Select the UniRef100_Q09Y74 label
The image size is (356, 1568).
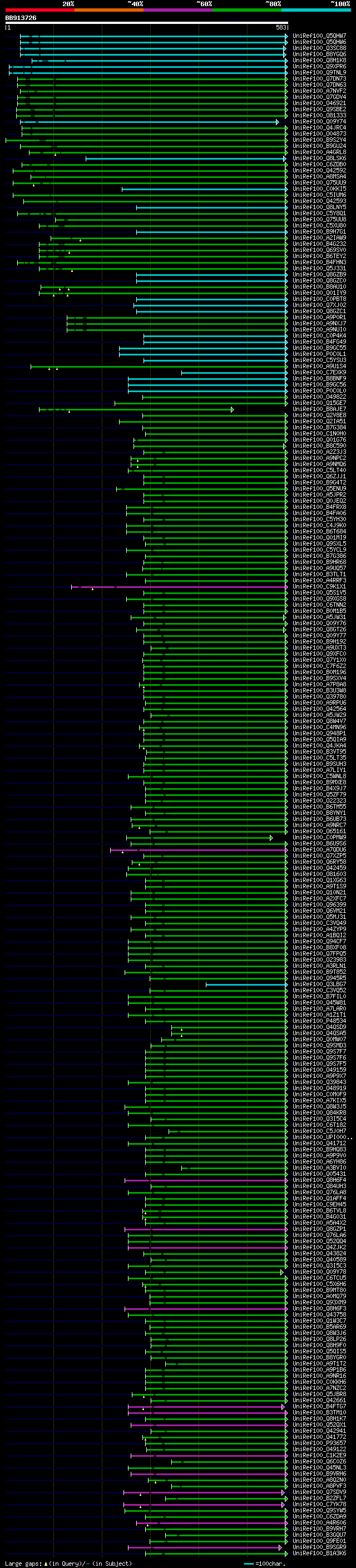pos(319,122)
